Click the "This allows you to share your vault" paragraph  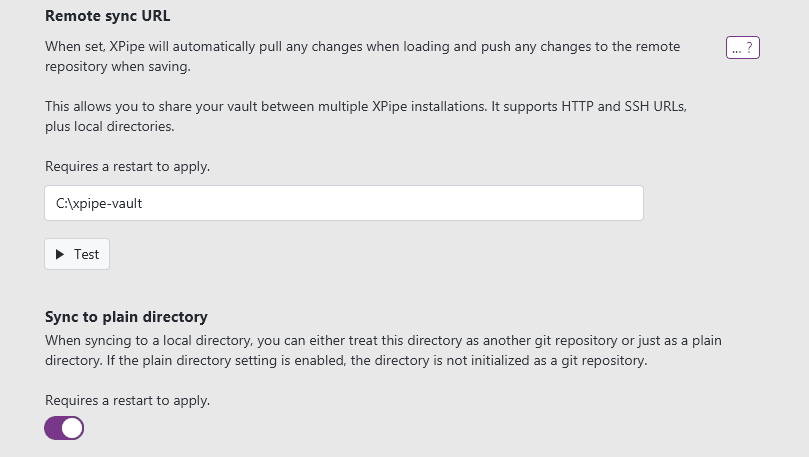(x=365, y=106)
